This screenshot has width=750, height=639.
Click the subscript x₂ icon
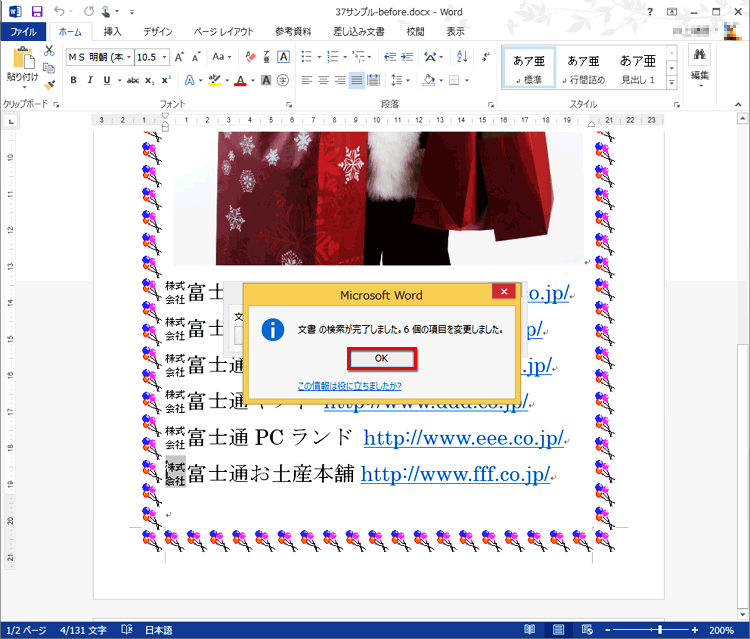(150, 80)
